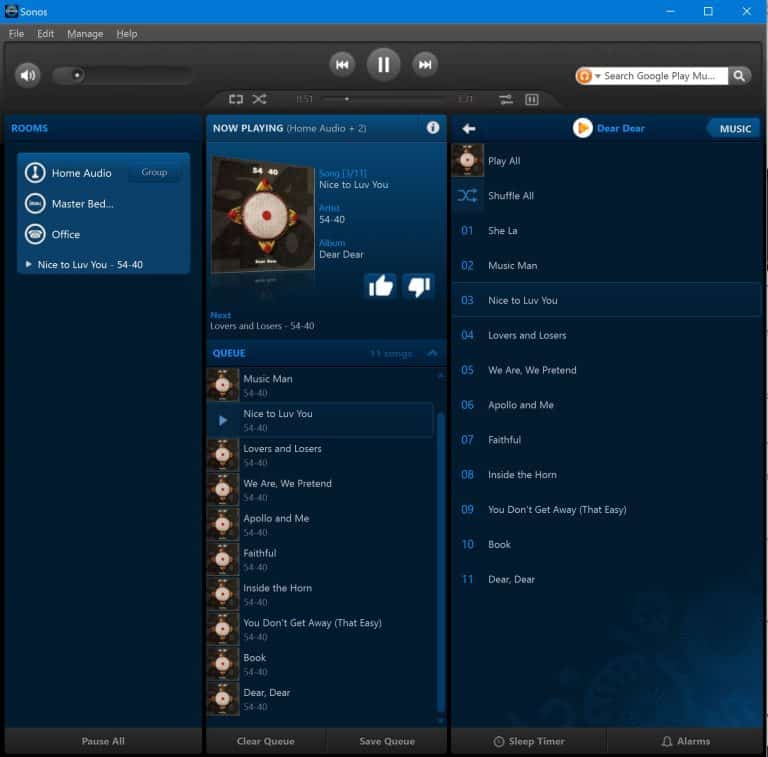Mute the volume with the speaker icon
Screen dimensions: 768x757
click(x=28, y=75)
